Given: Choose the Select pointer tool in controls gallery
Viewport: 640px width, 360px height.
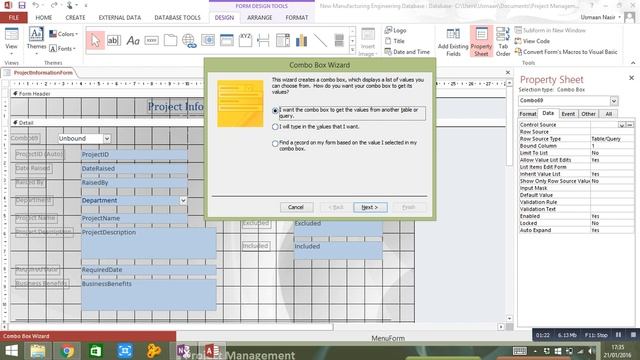Looking at the screenshot, I should click(95, 40).
